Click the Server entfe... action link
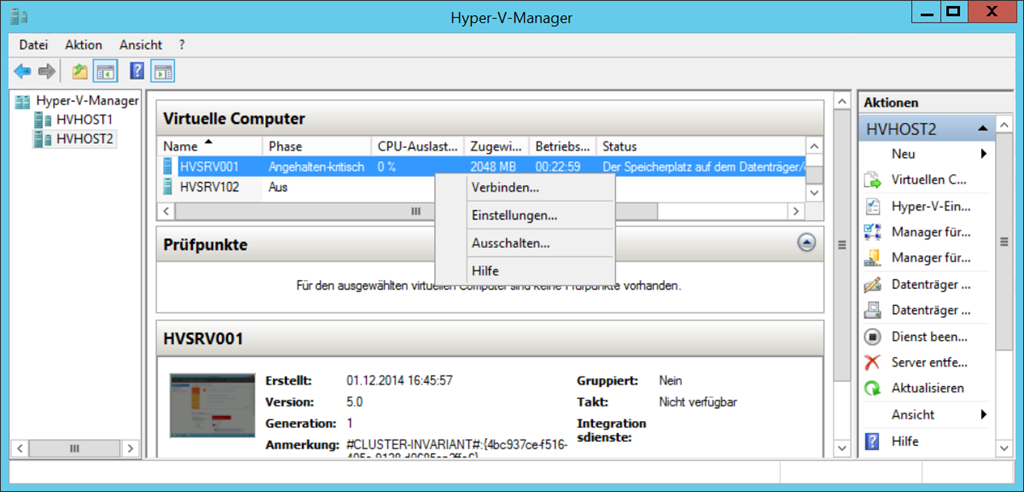The height and width of the screenshot is (492, 1024). 929,363
